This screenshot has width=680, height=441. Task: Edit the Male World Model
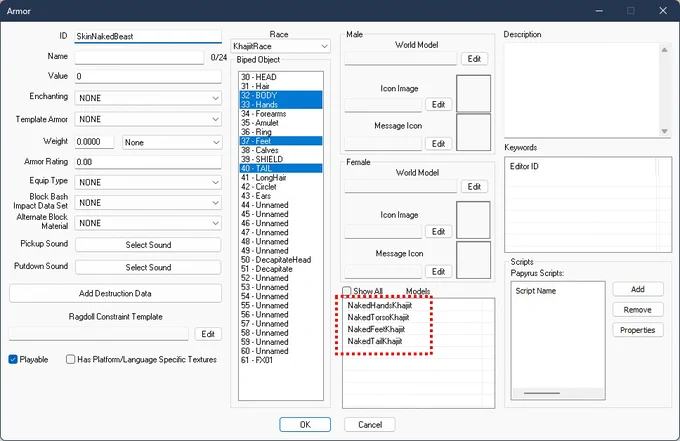pos(474,59)
